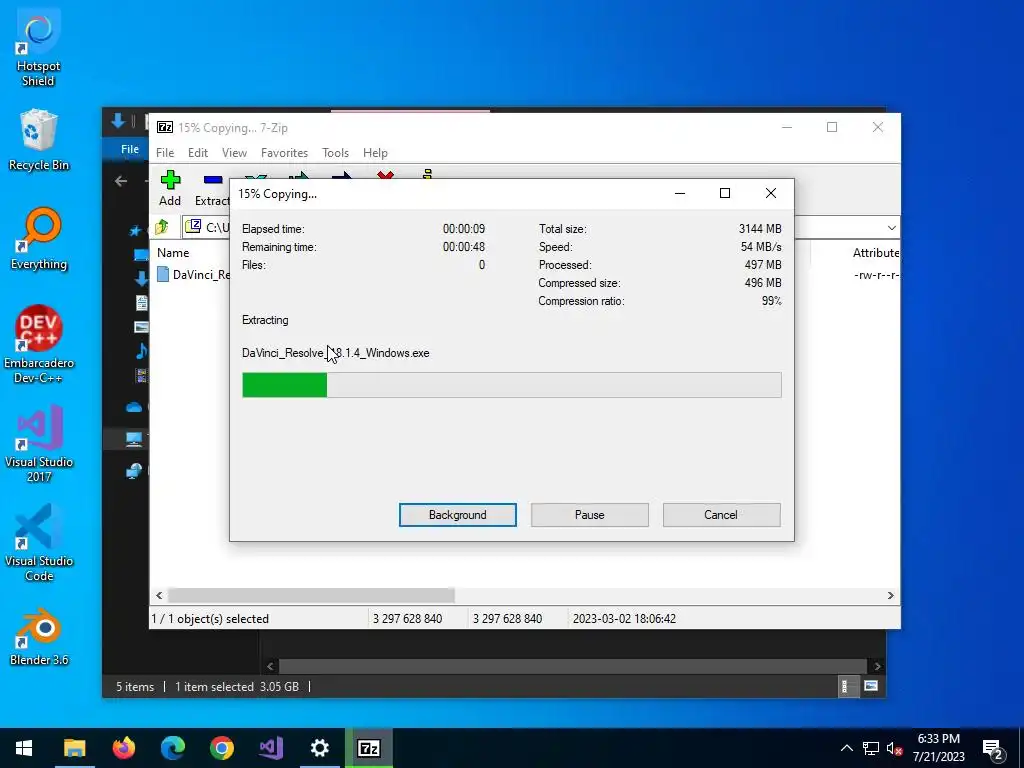Click the Embarcadero Dev-C++ desktop icon
Screen dimensions: 1024x768
tap(39, 345)
